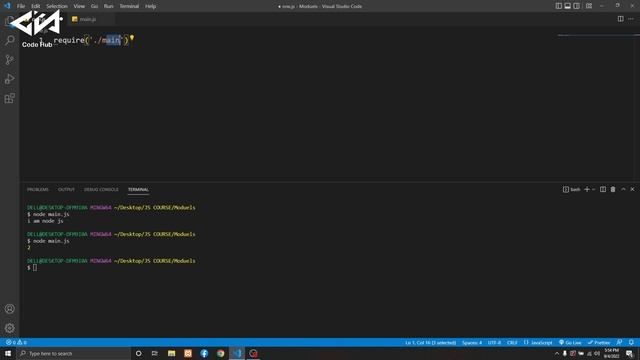Open the View menu

pos(79,6)
